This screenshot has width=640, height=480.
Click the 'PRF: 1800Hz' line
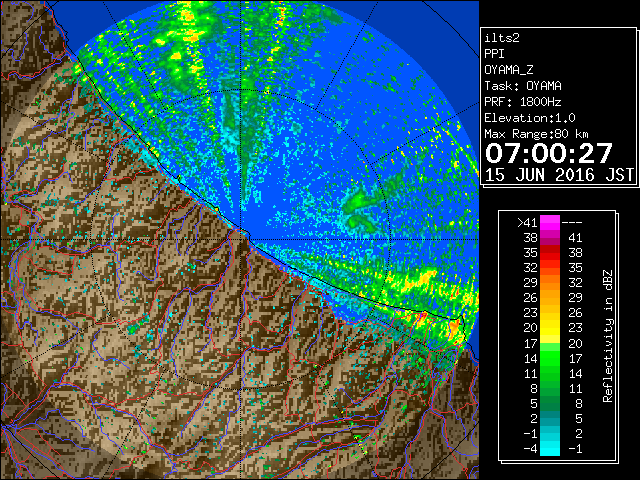(523, 102)
